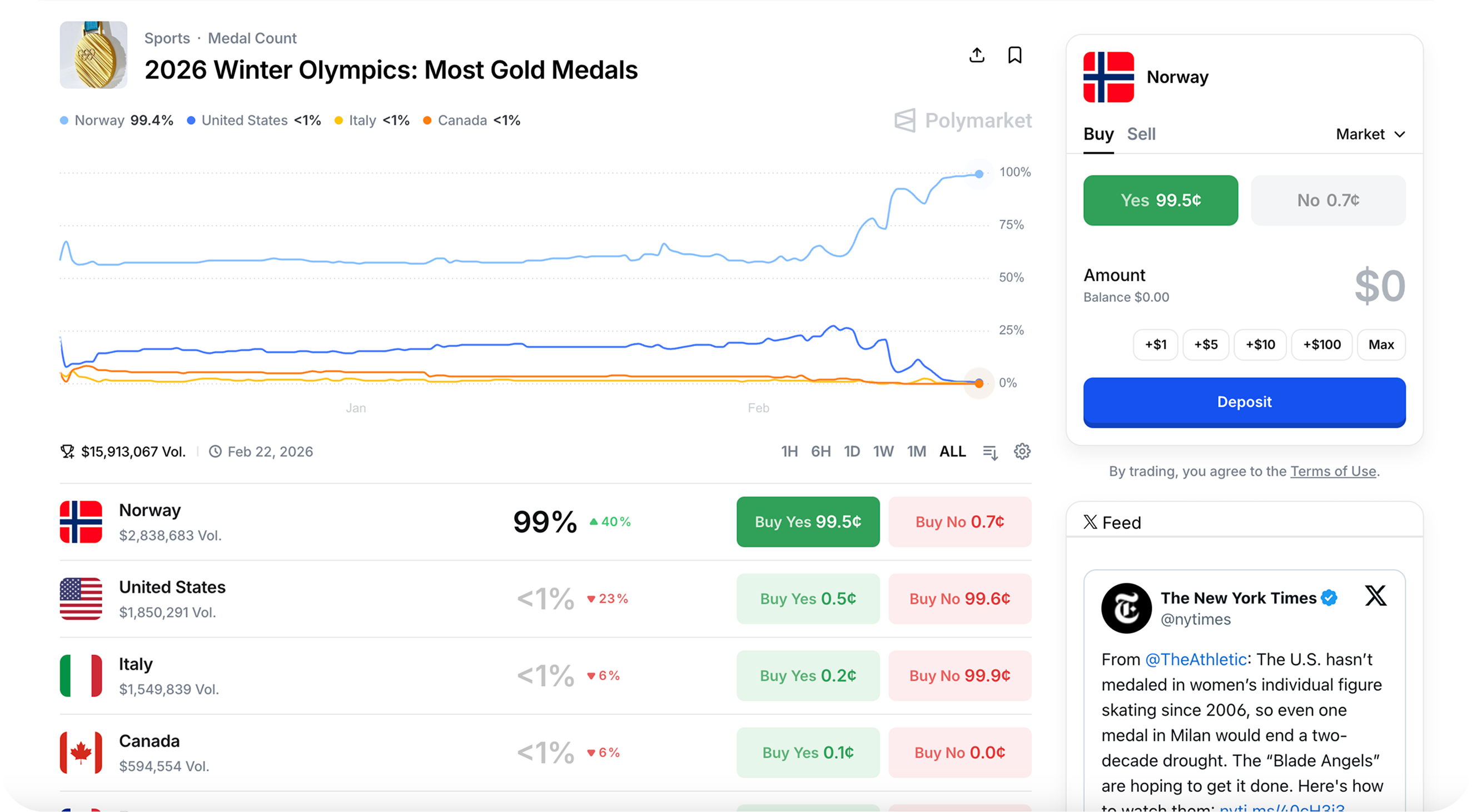Click the Polymarket watermark logo on the chart
This screenshot has height=812, width=1472.
(962, 121)
